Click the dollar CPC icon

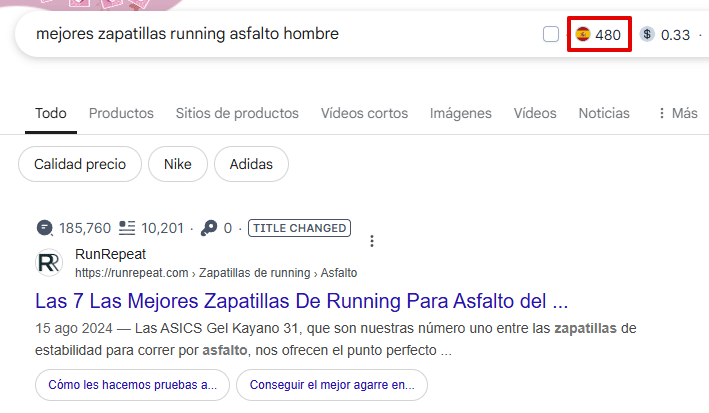tap(647, 34)
